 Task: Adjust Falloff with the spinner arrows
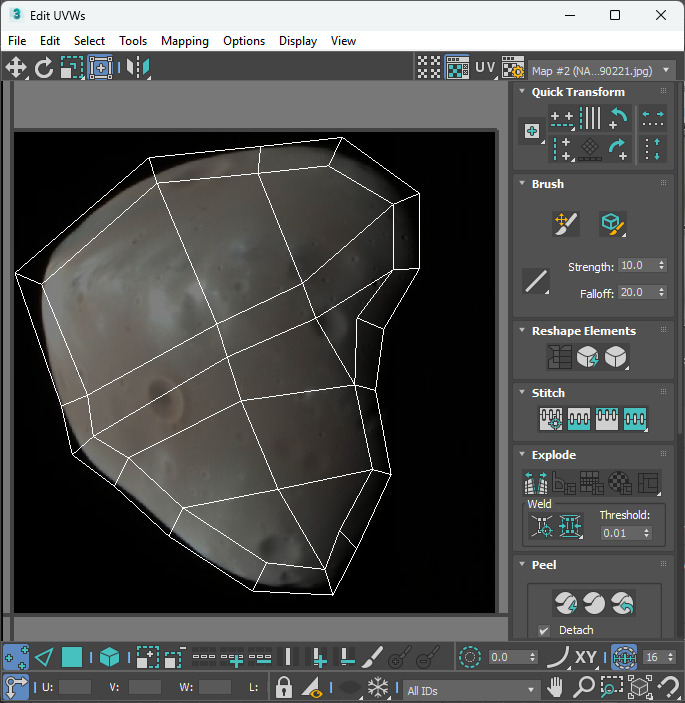click(662, 292)
